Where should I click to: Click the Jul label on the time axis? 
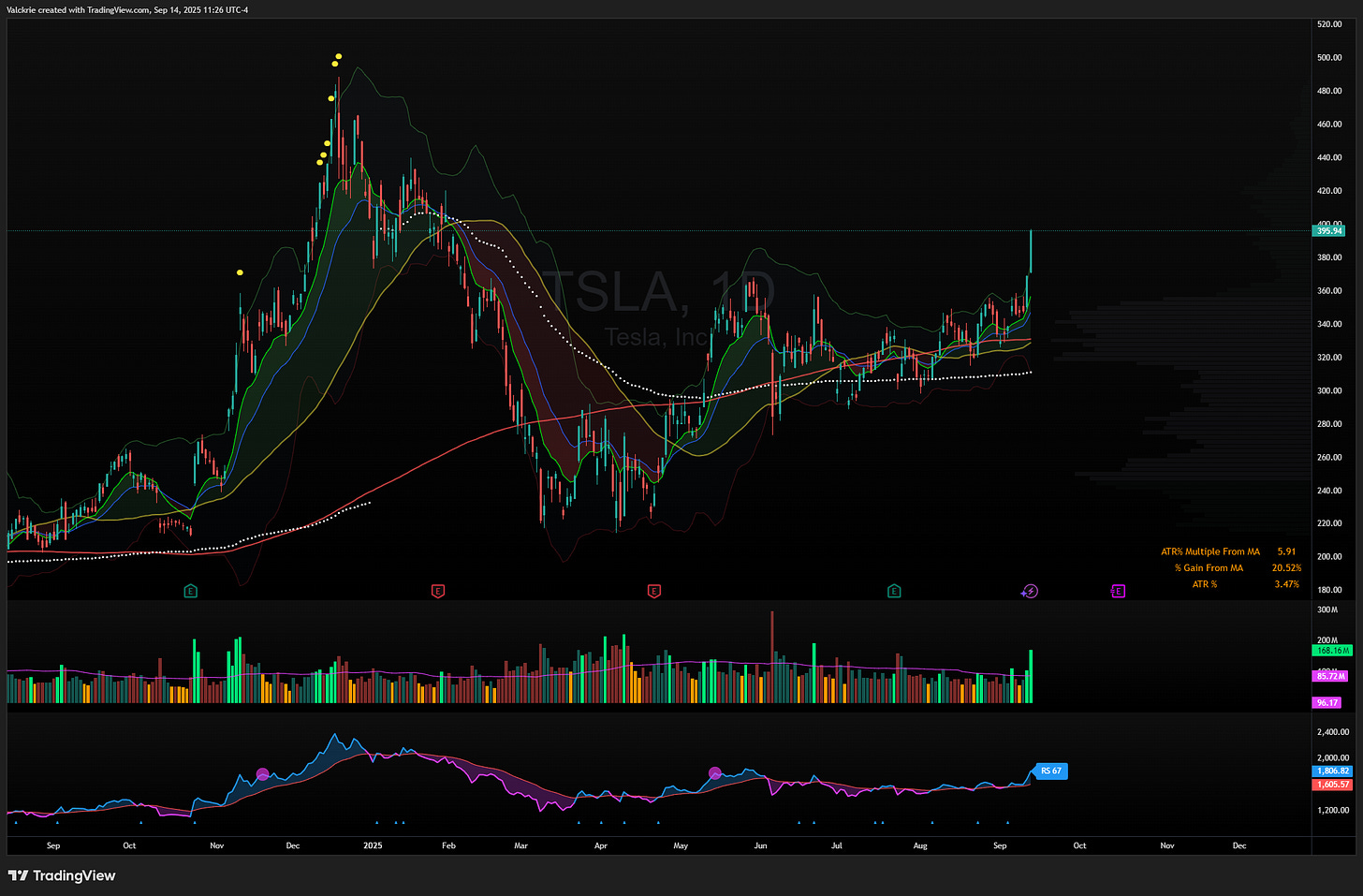coord(836,845)
